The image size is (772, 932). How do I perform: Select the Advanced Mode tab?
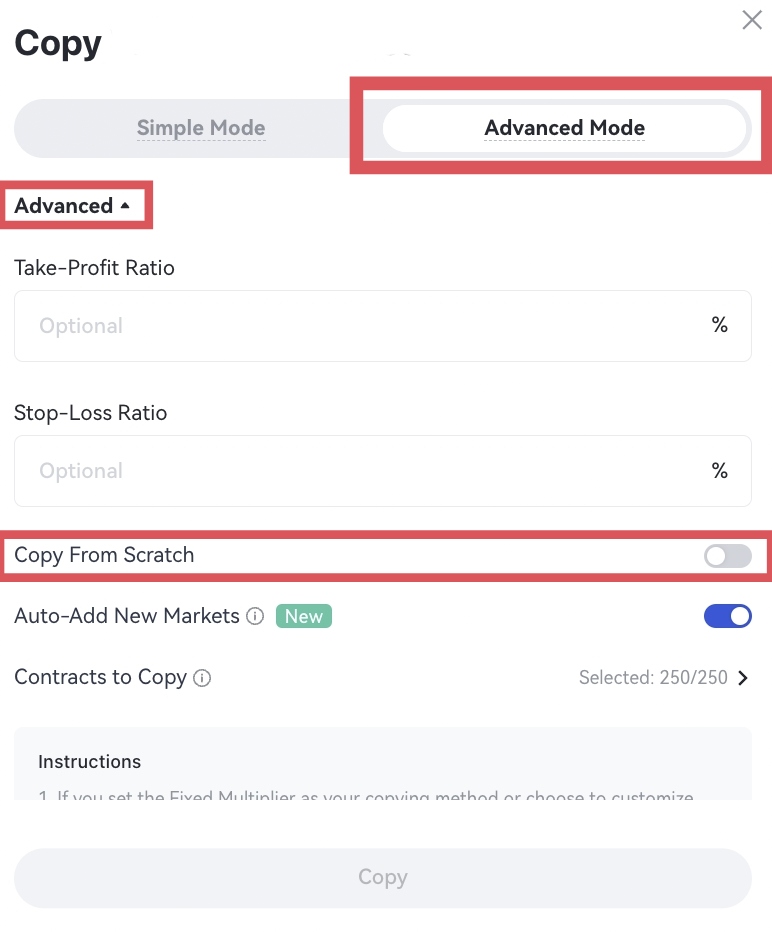coord(564,128)
